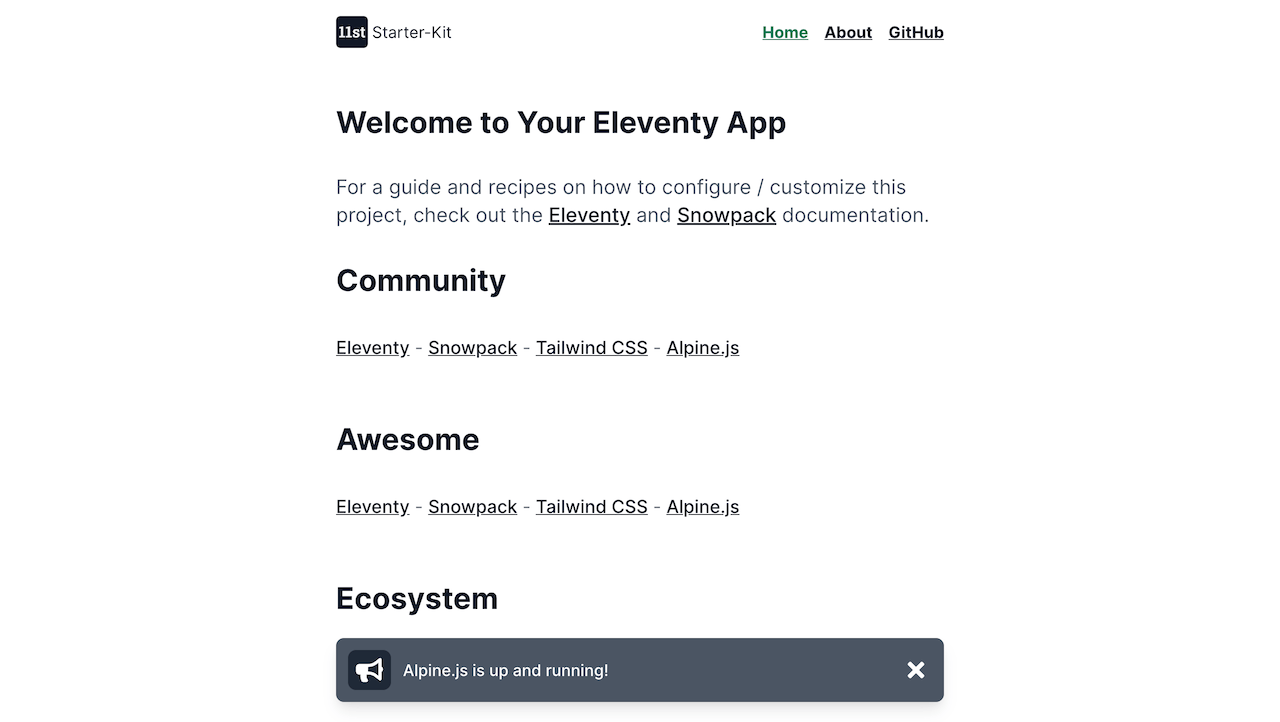Open the GitHub nav link
1280x722 pixels.
coord(916,32)
